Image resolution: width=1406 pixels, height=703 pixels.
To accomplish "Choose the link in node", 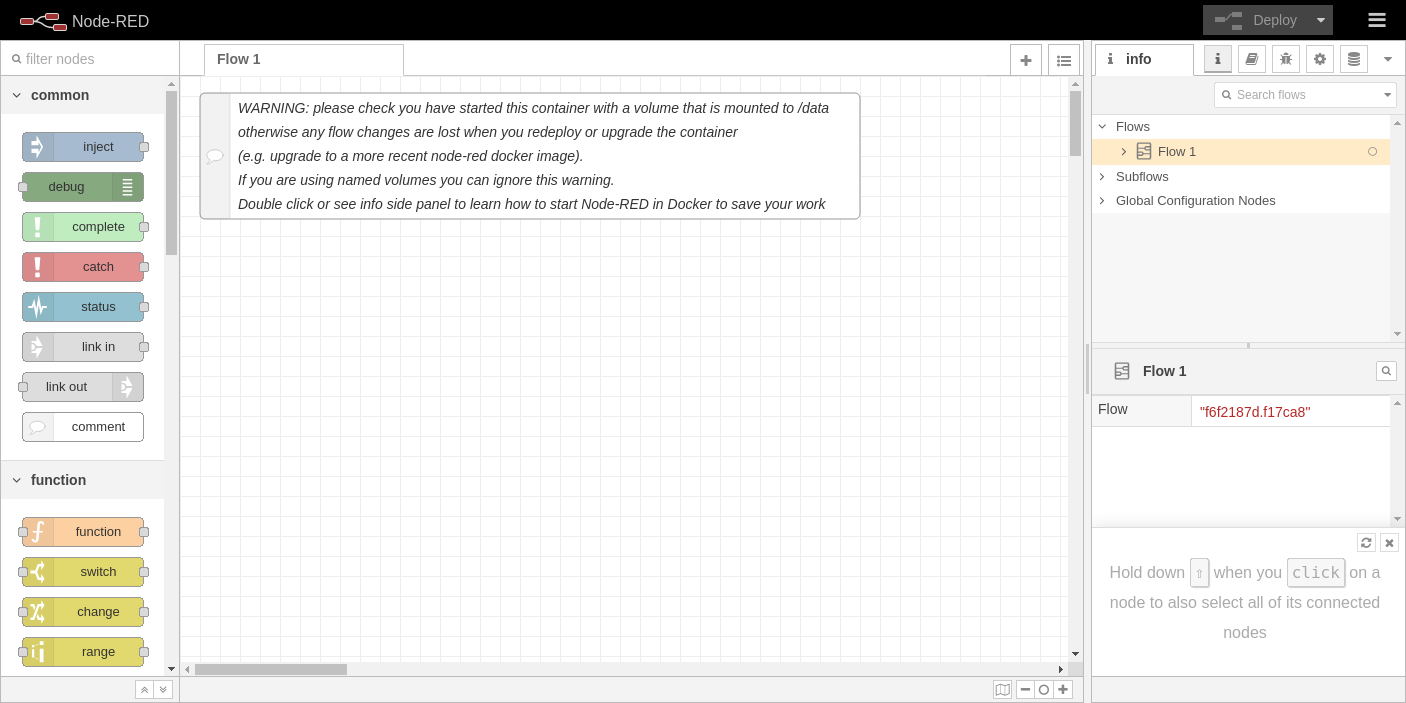I will (x=83, y=347).
